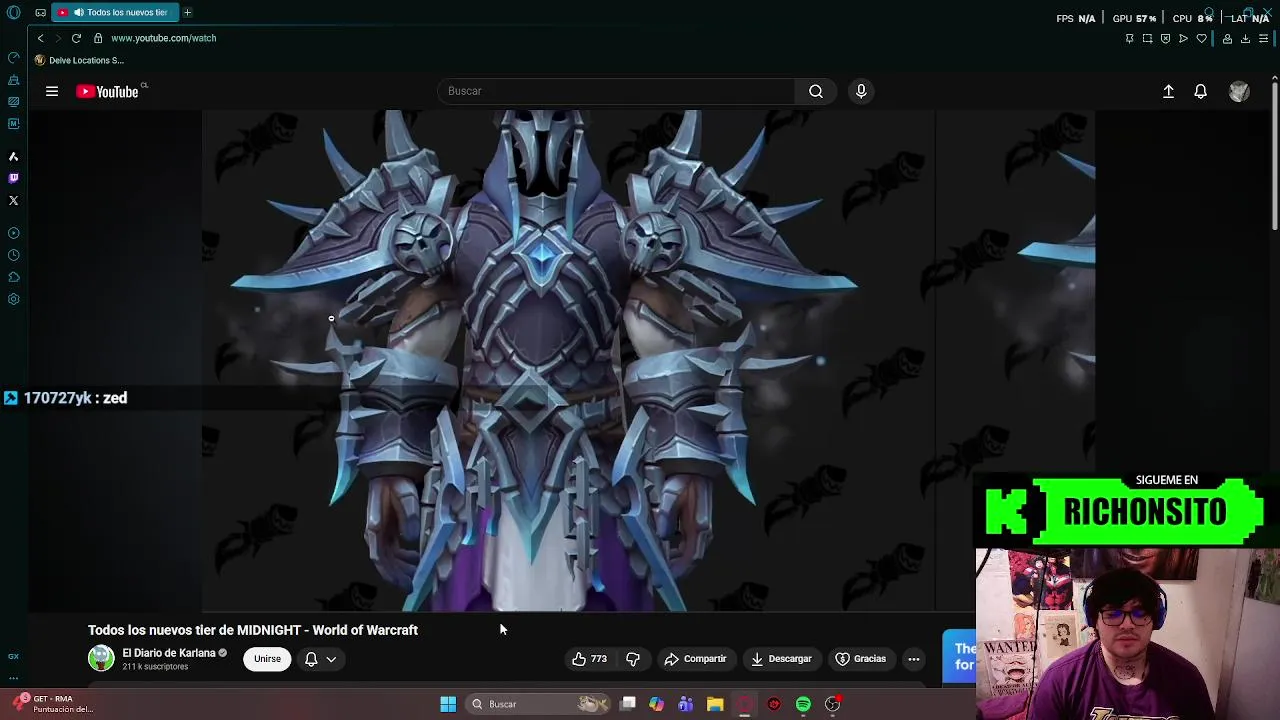Click the Descargar download button
Viewport: 1280px width, 720px height.
click(781, 659)
